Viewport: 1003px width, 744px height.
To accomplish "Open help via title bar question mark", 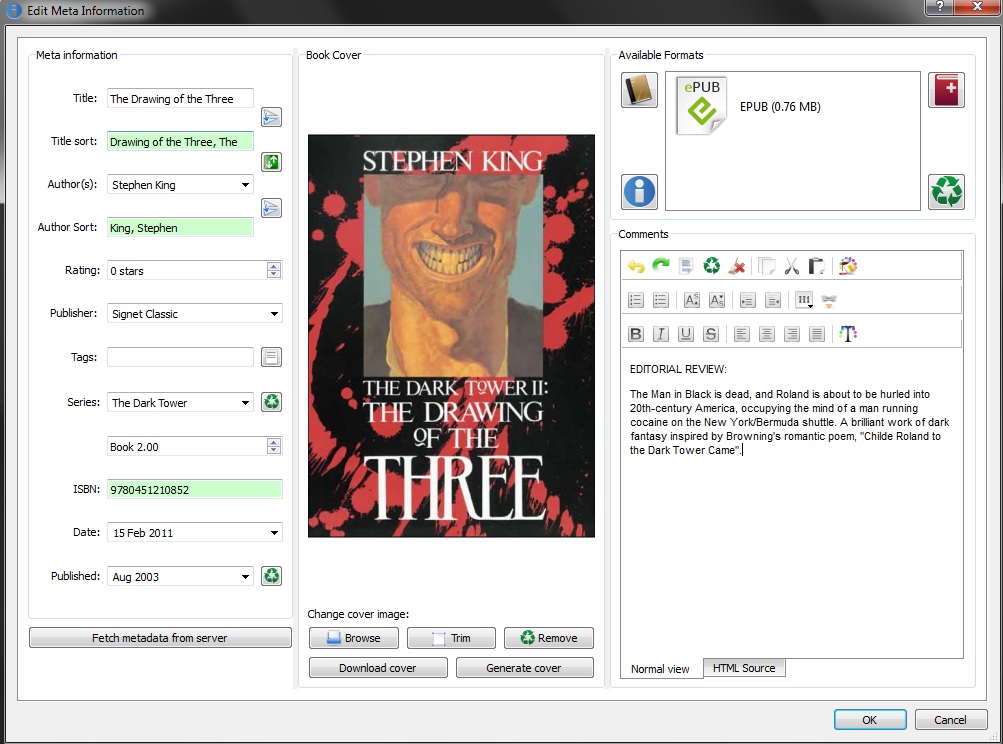I will [940, 6].
